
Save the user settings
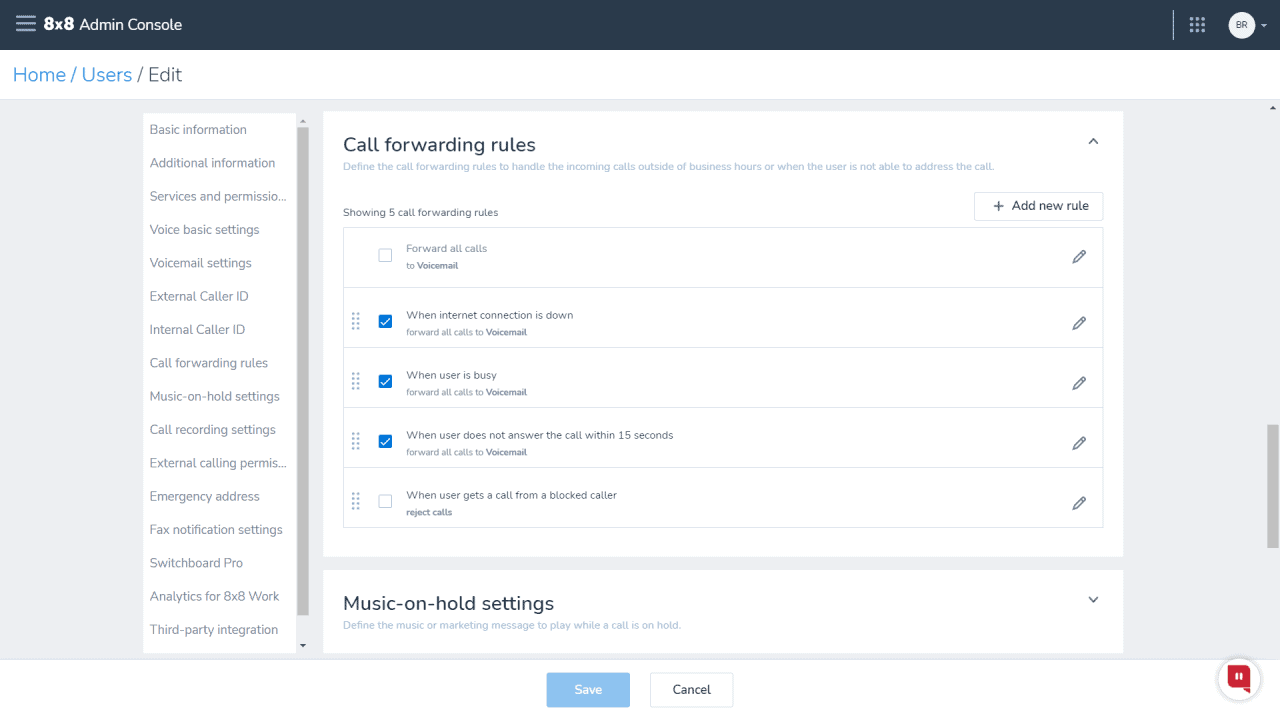[x=588, y=689]
